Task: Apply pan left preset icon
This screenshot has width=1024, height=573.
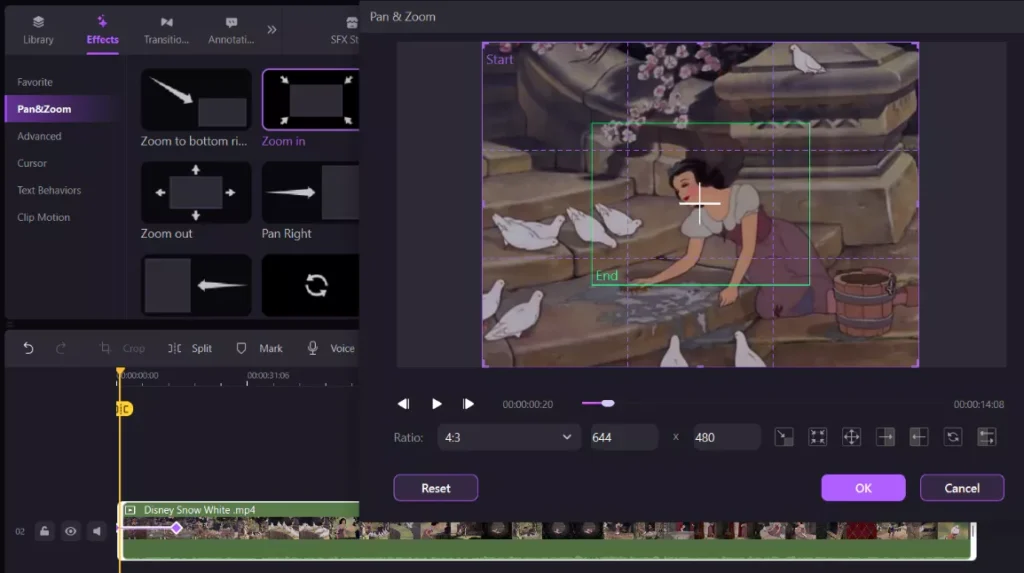Action: (919, 436)
